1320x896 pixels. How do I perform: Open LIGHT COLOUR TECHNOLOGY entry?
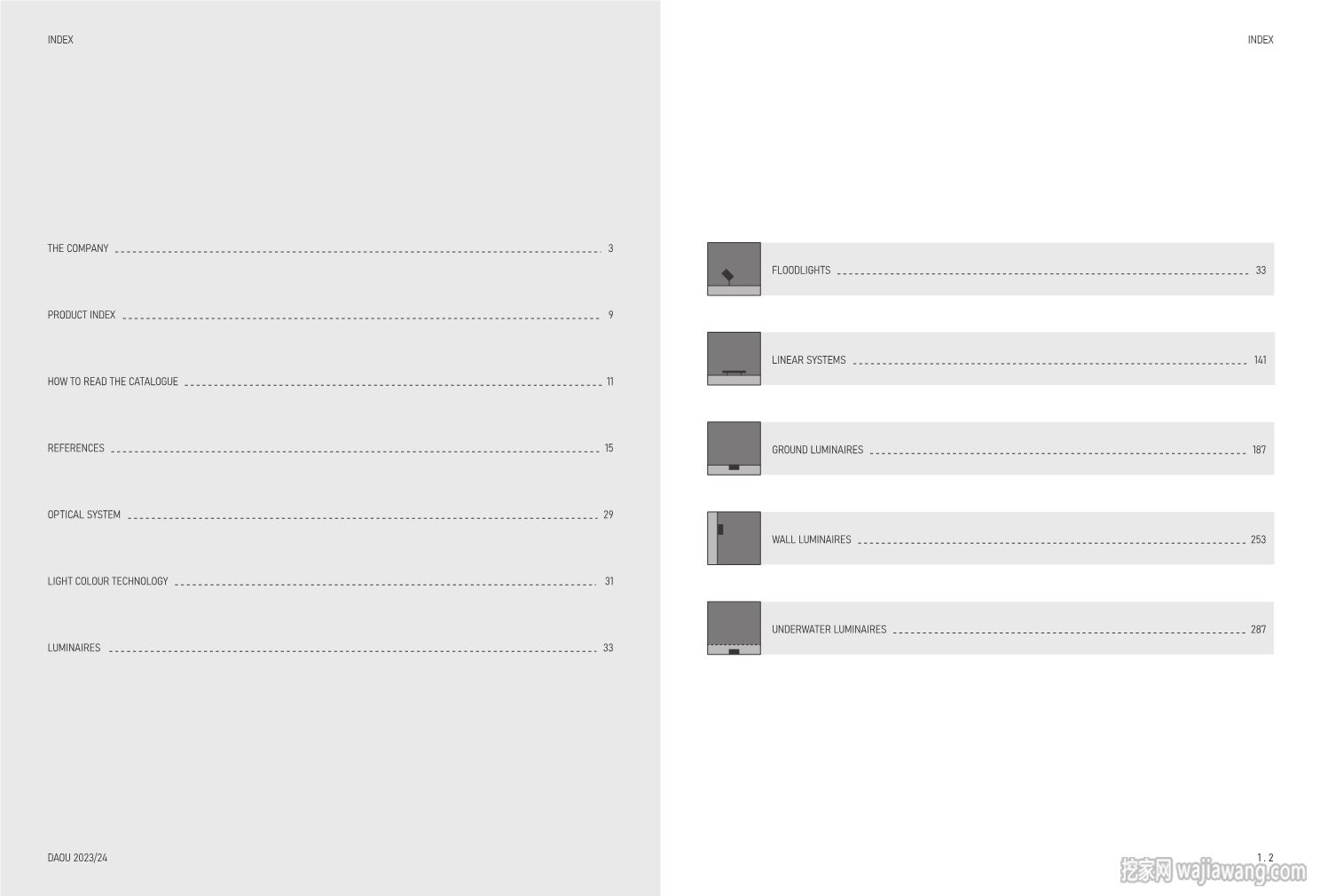(x=330, y=581)
